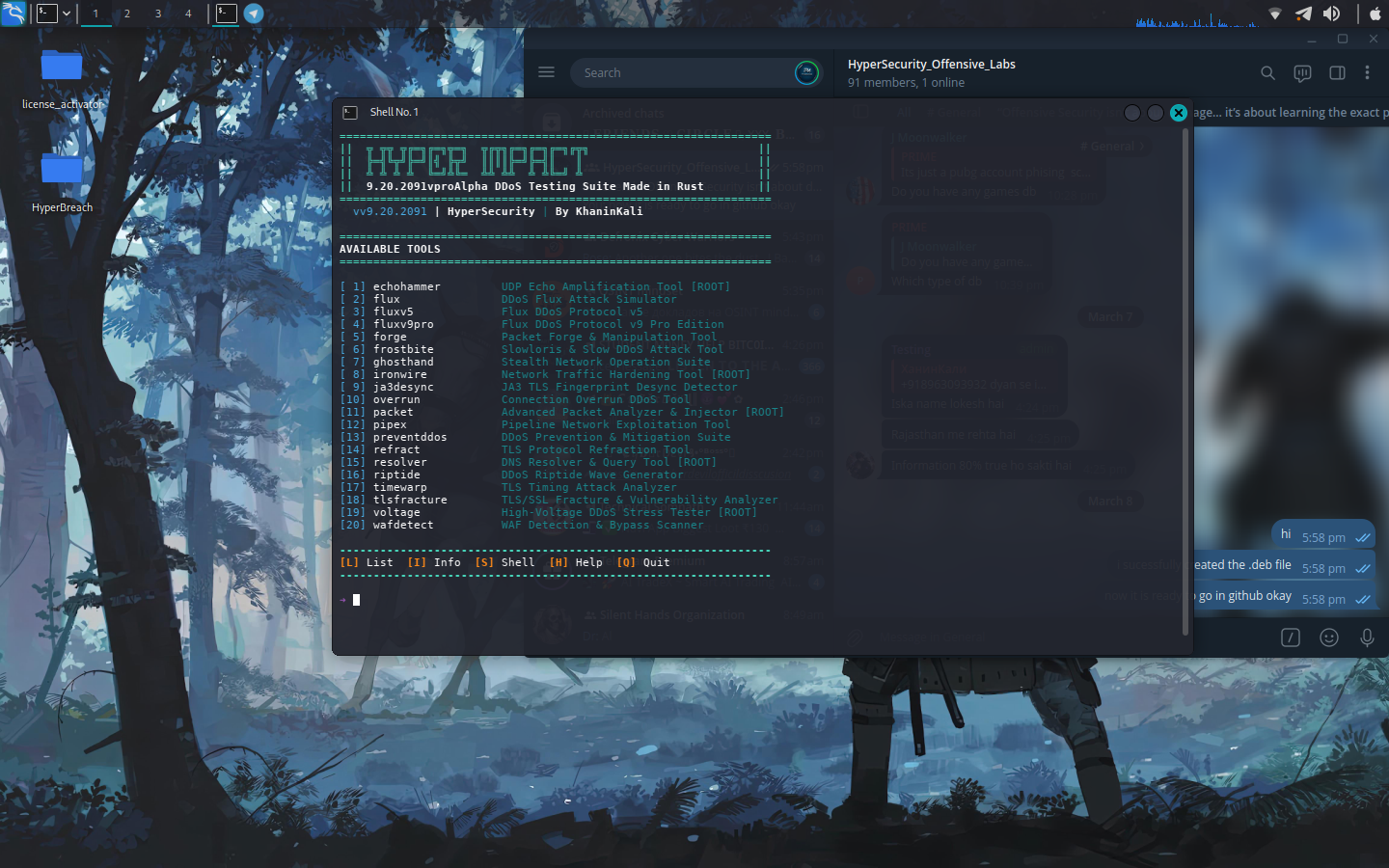Select the Telegram window in taskbar
This screenshot has width=1389, height=868.
254,14
